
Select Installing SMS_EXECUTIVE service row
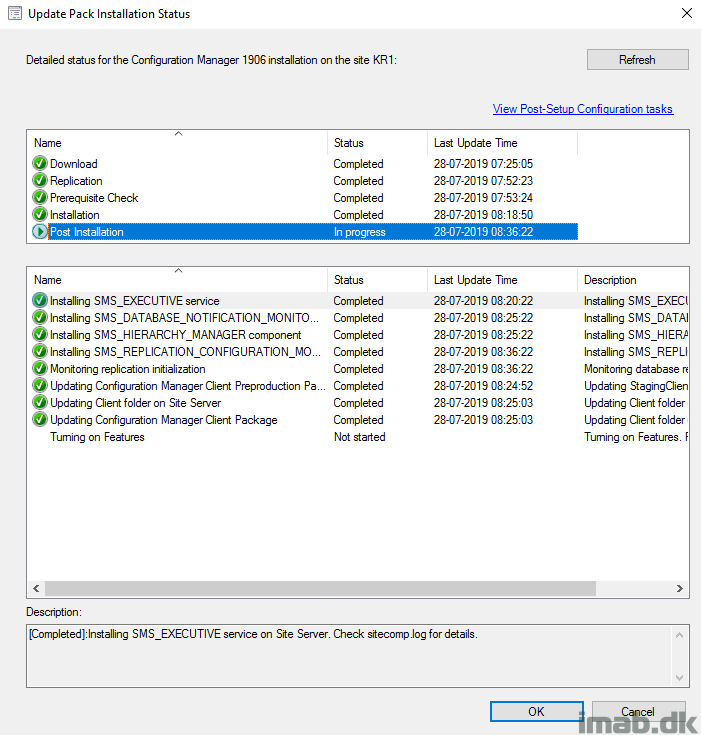pyautogui.click(x=360, y=300)
